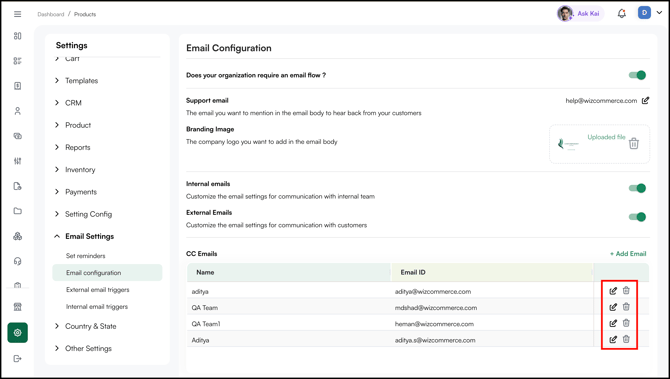Delete the QA Team1 CC email row

coord(626,323)
